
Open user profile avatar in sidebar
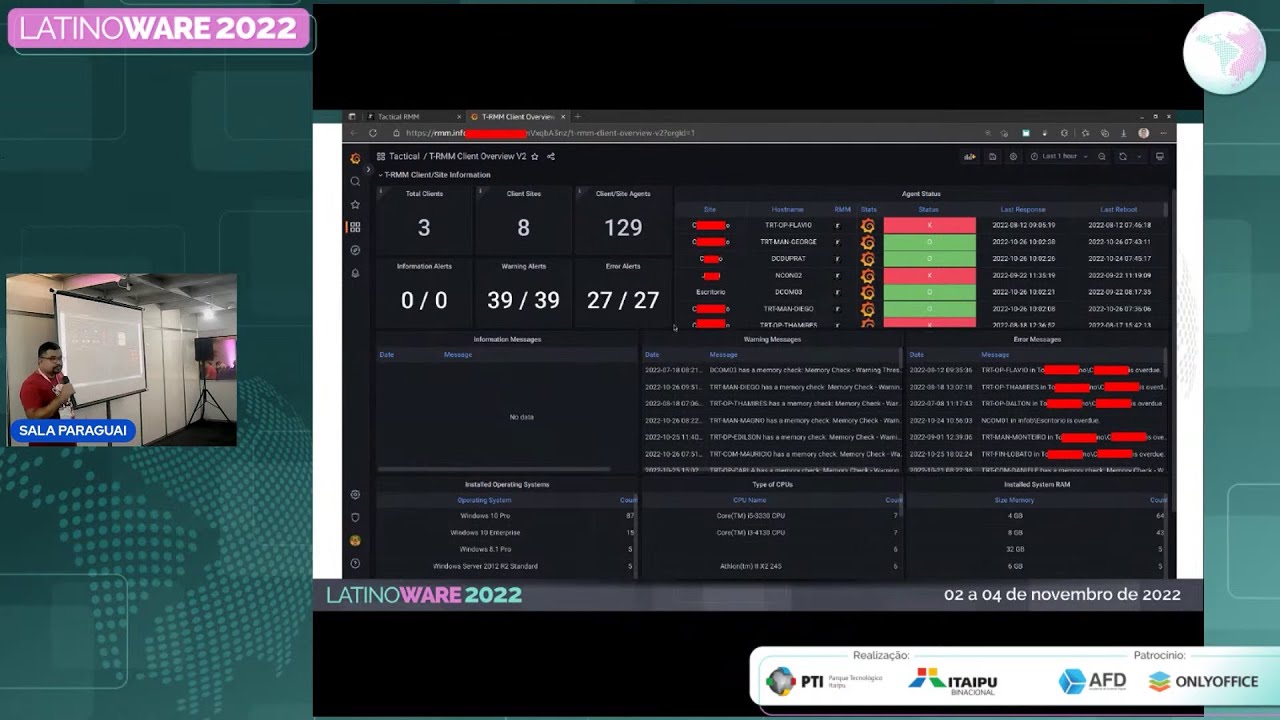coord(355,540)
